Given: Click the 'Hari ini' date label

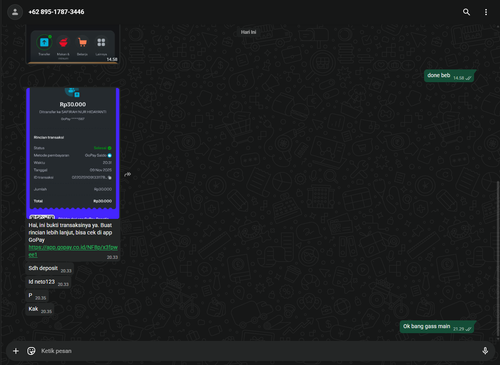Looking at the screenshot, I should (x=248, y=32).
